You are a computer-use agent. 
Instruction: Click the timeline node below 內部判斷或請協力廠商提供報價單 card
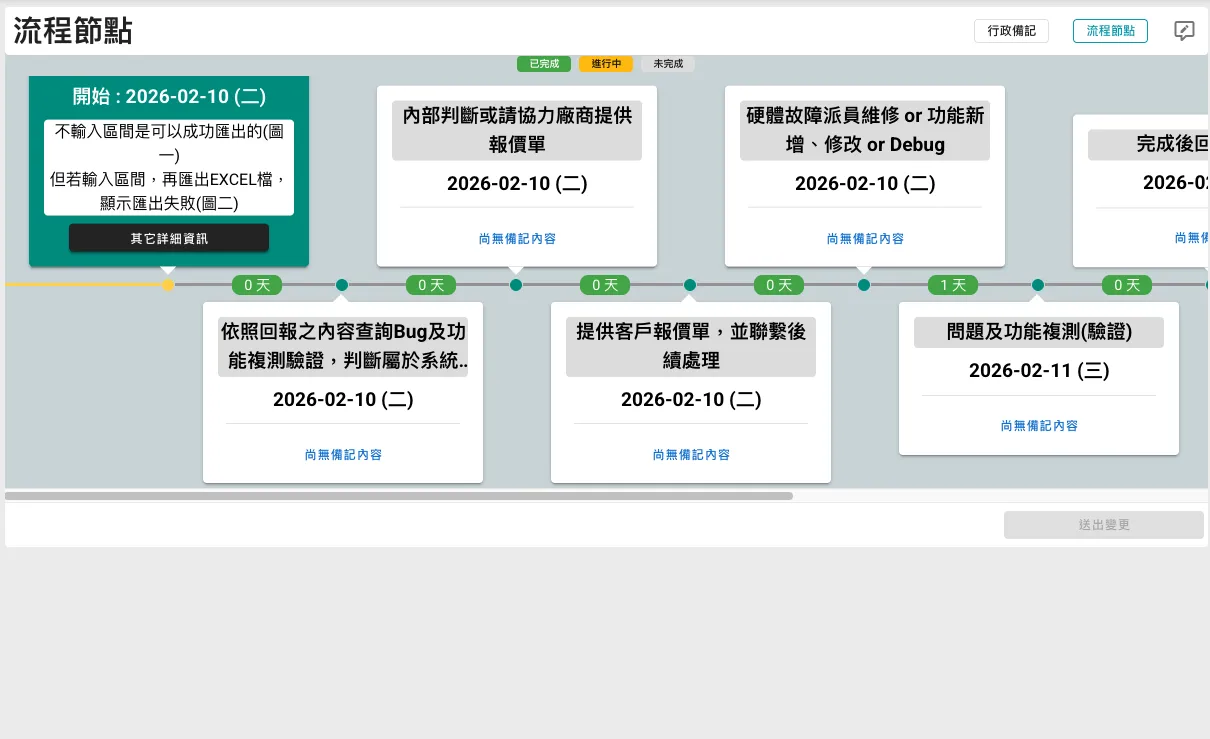tap(516, 285)
